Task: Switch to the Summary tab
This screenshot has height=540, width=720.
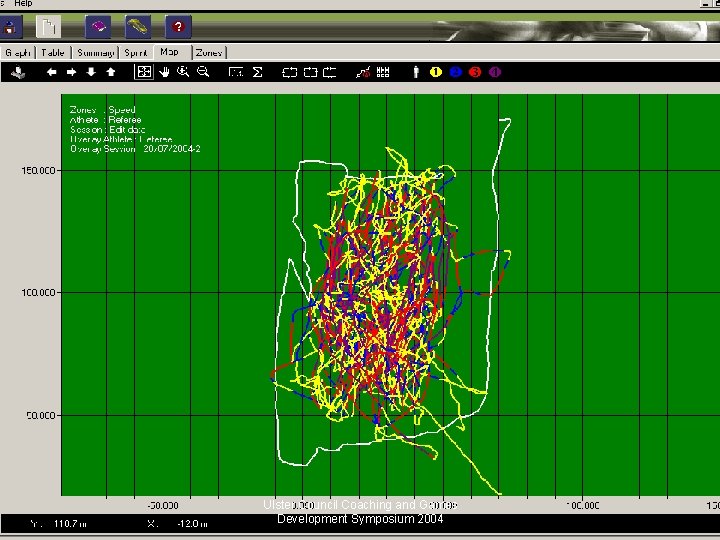Action: (x=96, y=53)
